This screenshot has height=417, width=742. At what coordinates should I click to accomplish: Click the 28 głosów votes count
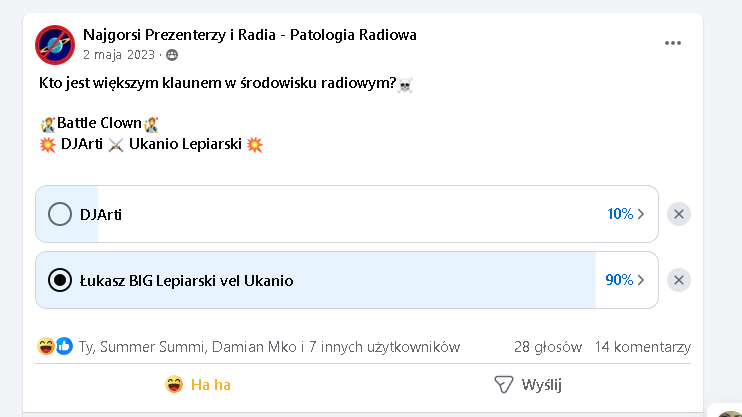(548, 347)
